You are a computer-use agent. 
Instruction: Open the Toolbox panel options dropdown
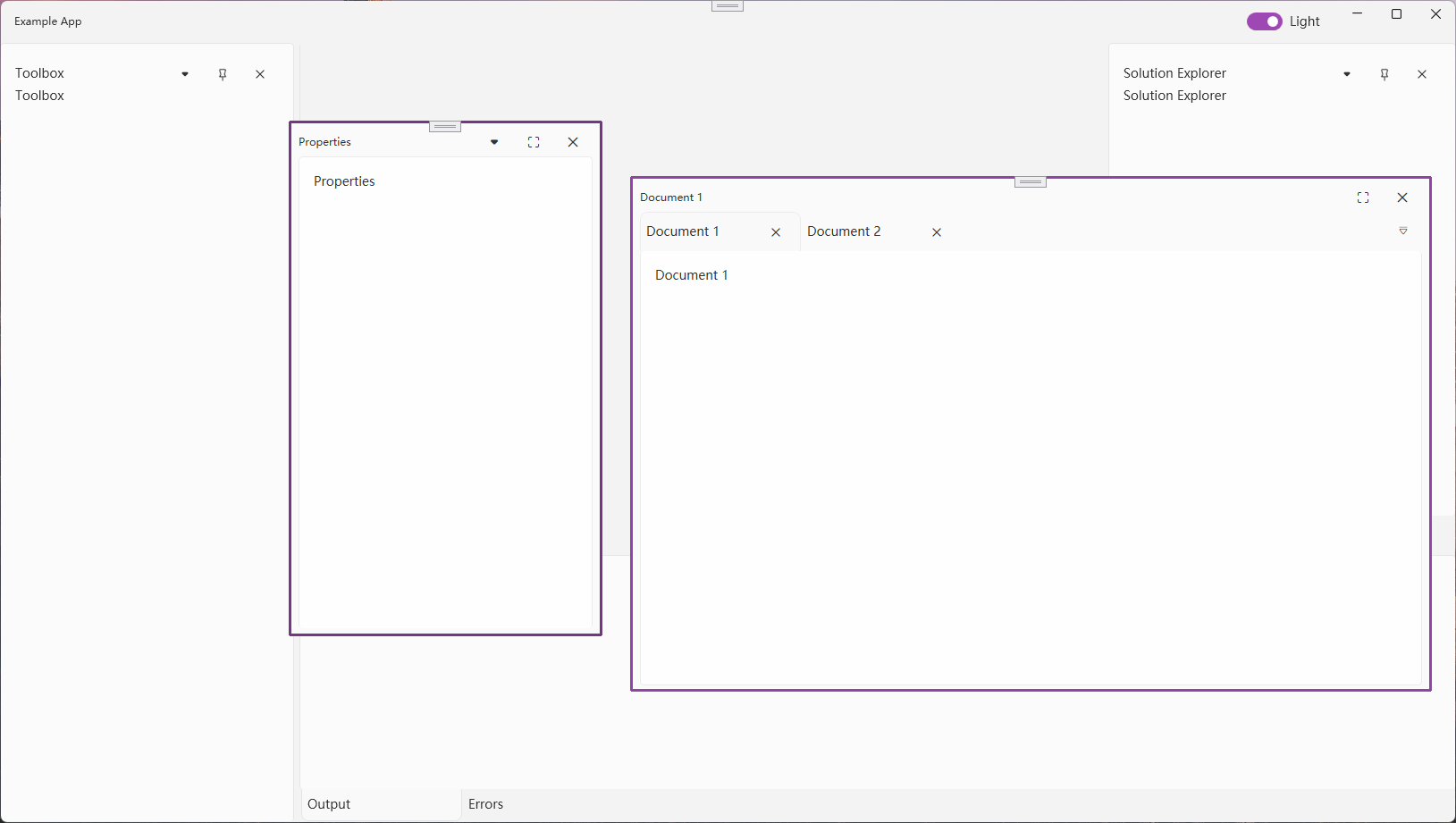tap(184, 74)
